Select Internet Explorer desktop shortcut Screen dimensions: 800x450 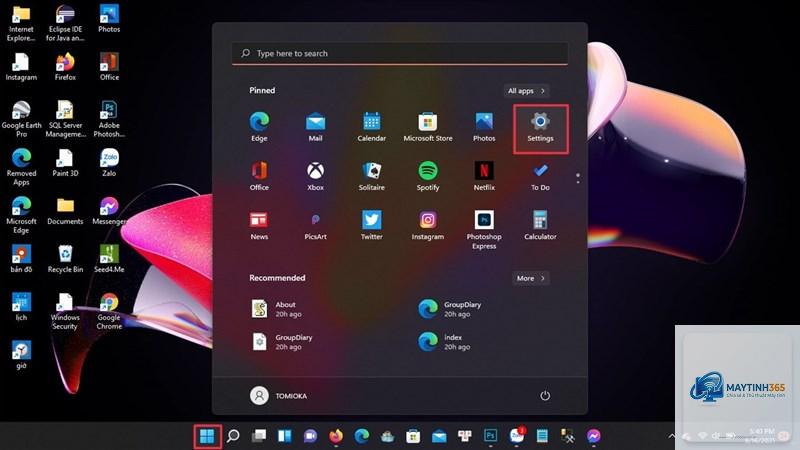pyautogui.click(x=21, y=23)
